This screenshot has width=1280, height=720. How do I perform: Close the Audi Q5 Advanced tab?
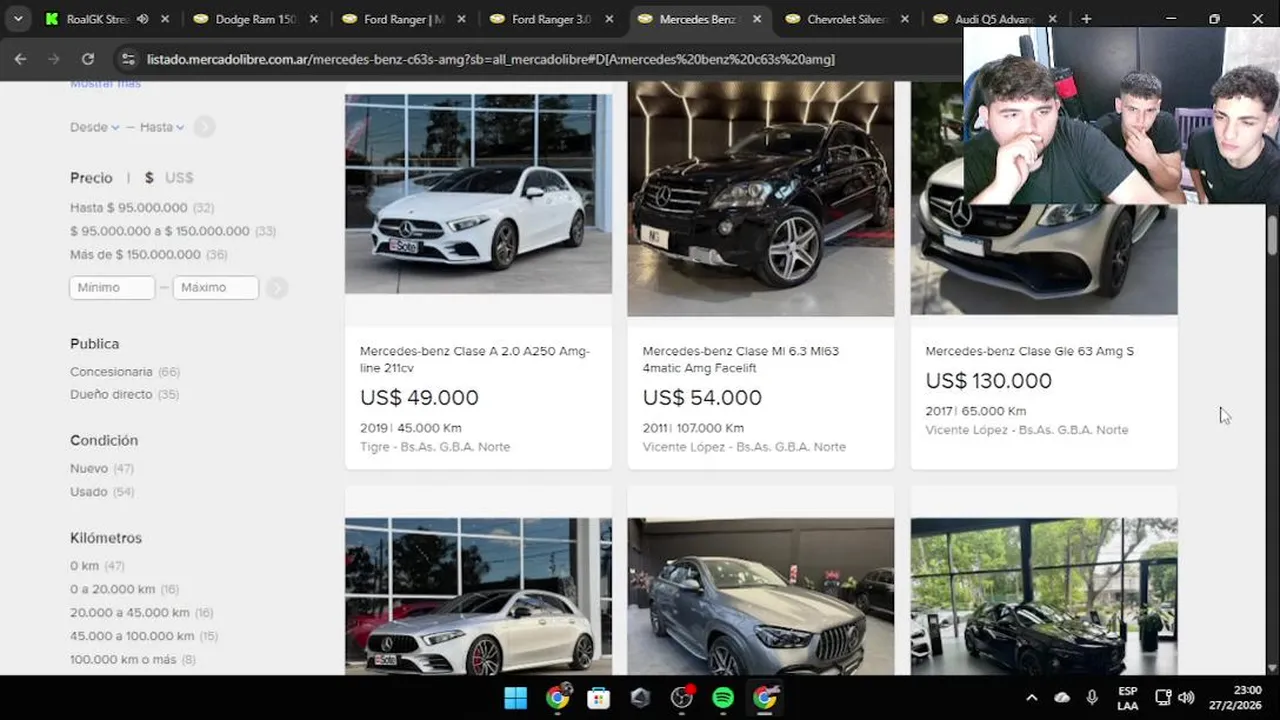point(1053,19)
